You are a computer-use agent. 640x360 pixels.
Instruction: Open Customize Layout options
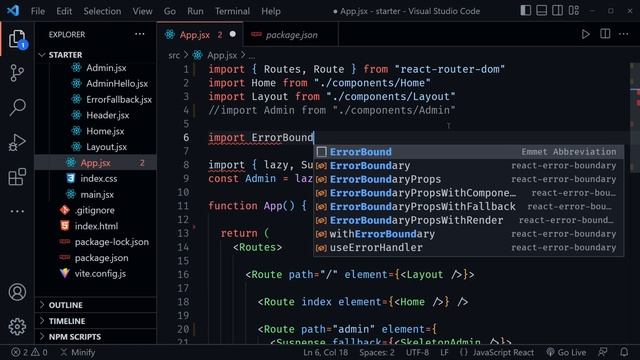point(574,11)
